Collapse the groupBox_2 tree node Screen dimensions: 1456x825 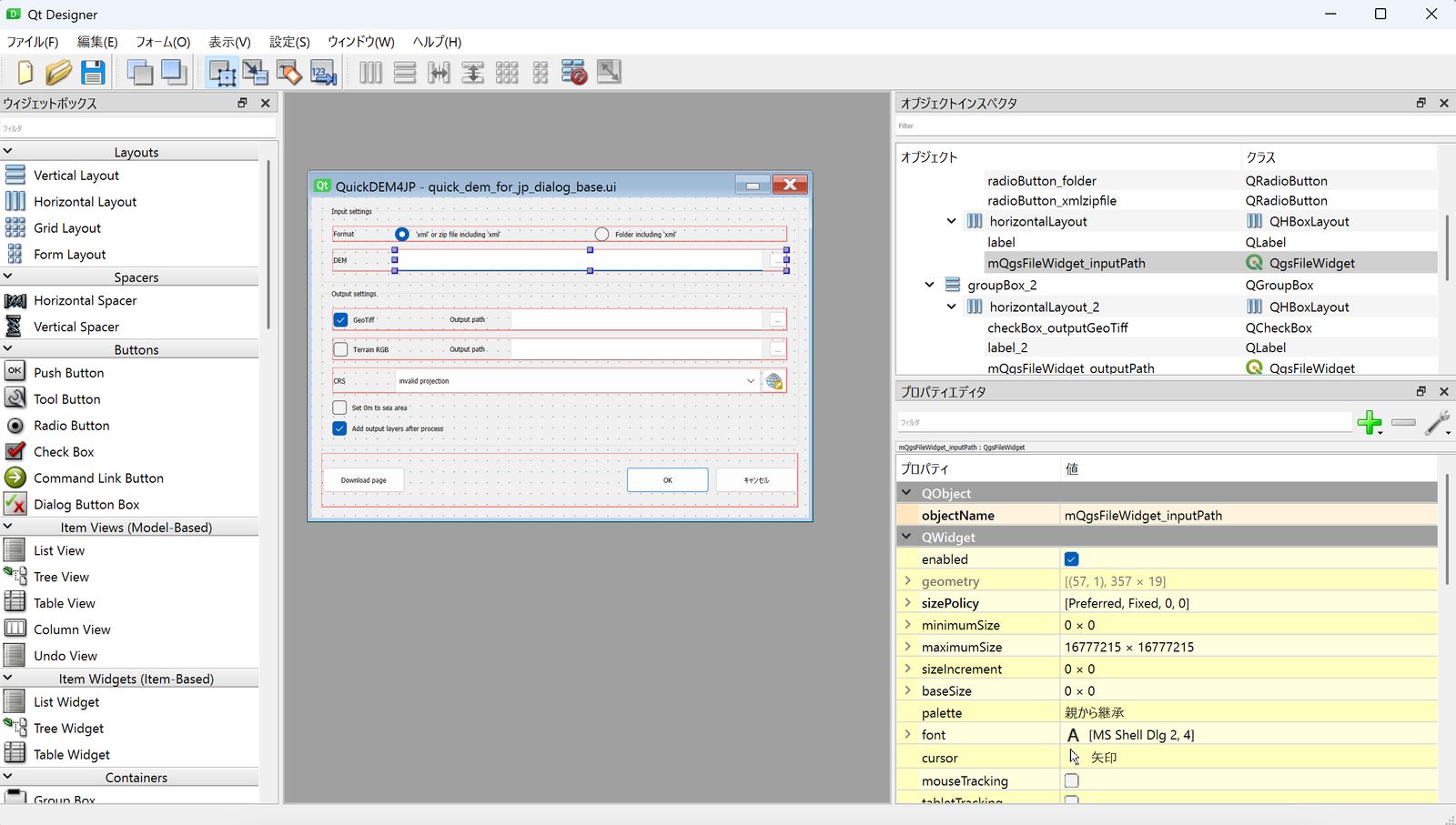[x=929, y=285]
